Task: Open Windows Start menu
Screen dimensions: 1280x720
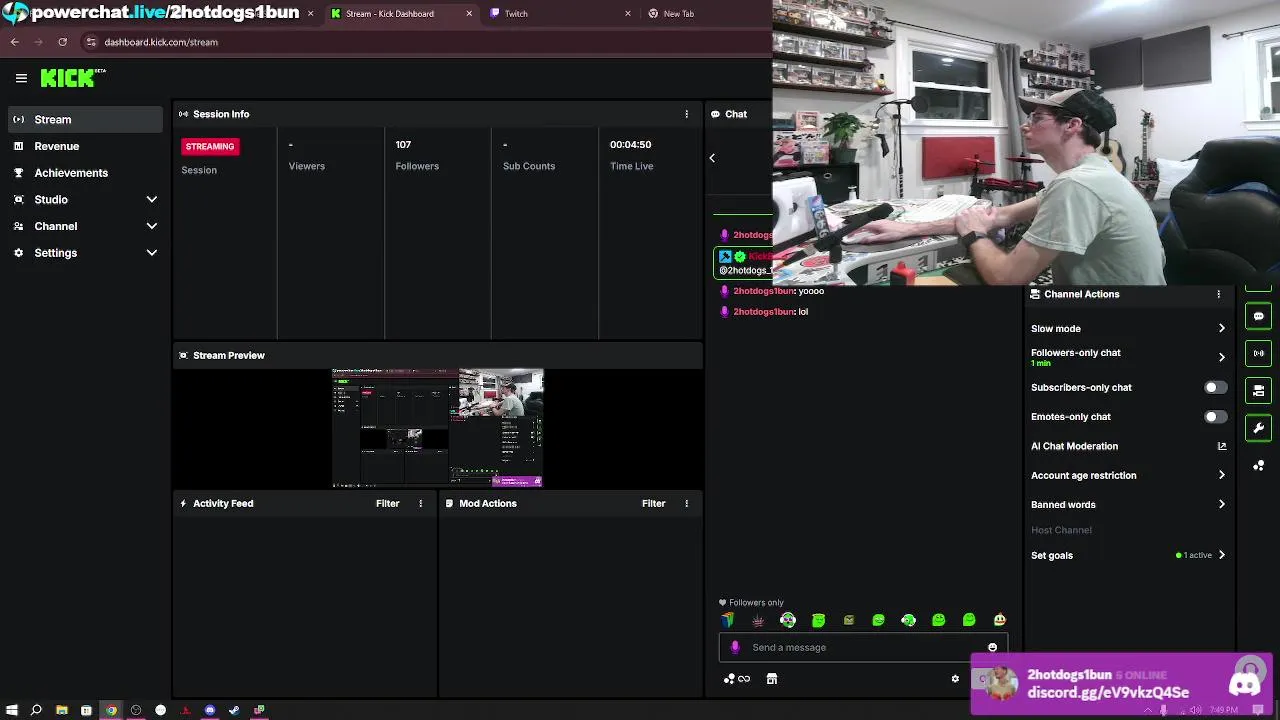Action: tap(10, 710)
